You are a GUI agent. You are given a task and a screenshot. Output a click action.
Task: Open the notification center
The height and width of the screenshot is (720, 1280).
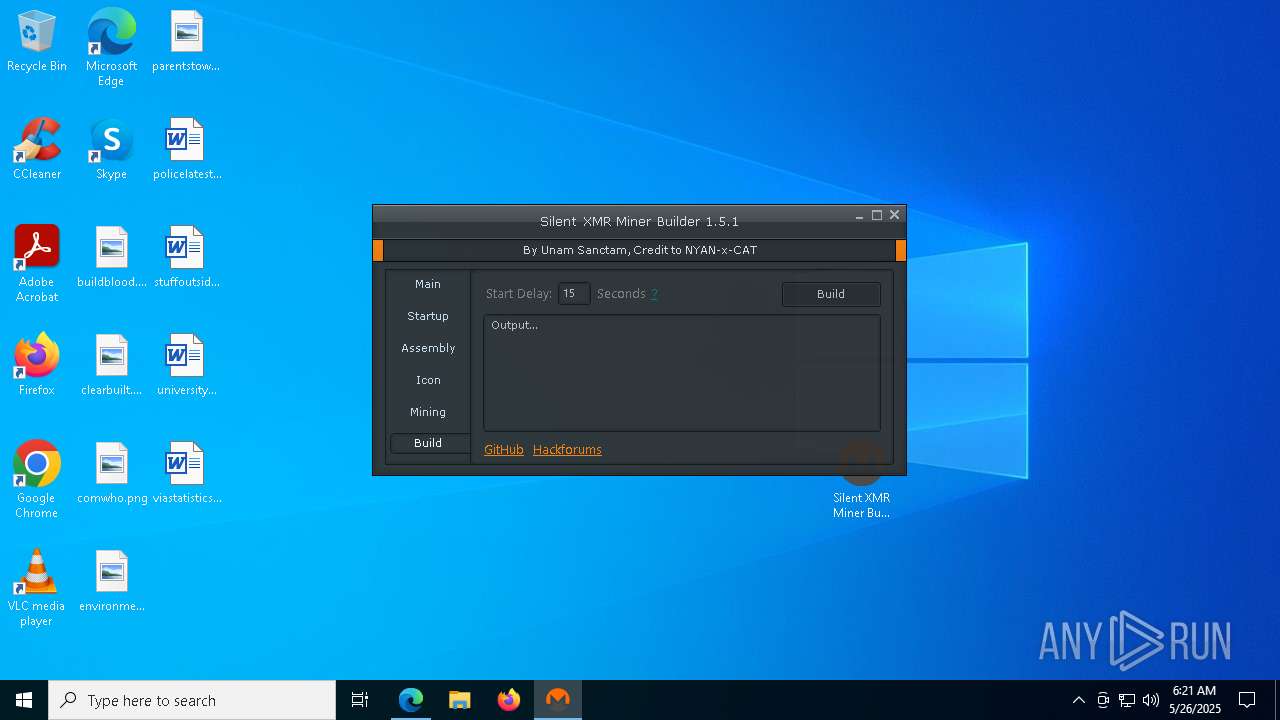(1247, 700)
